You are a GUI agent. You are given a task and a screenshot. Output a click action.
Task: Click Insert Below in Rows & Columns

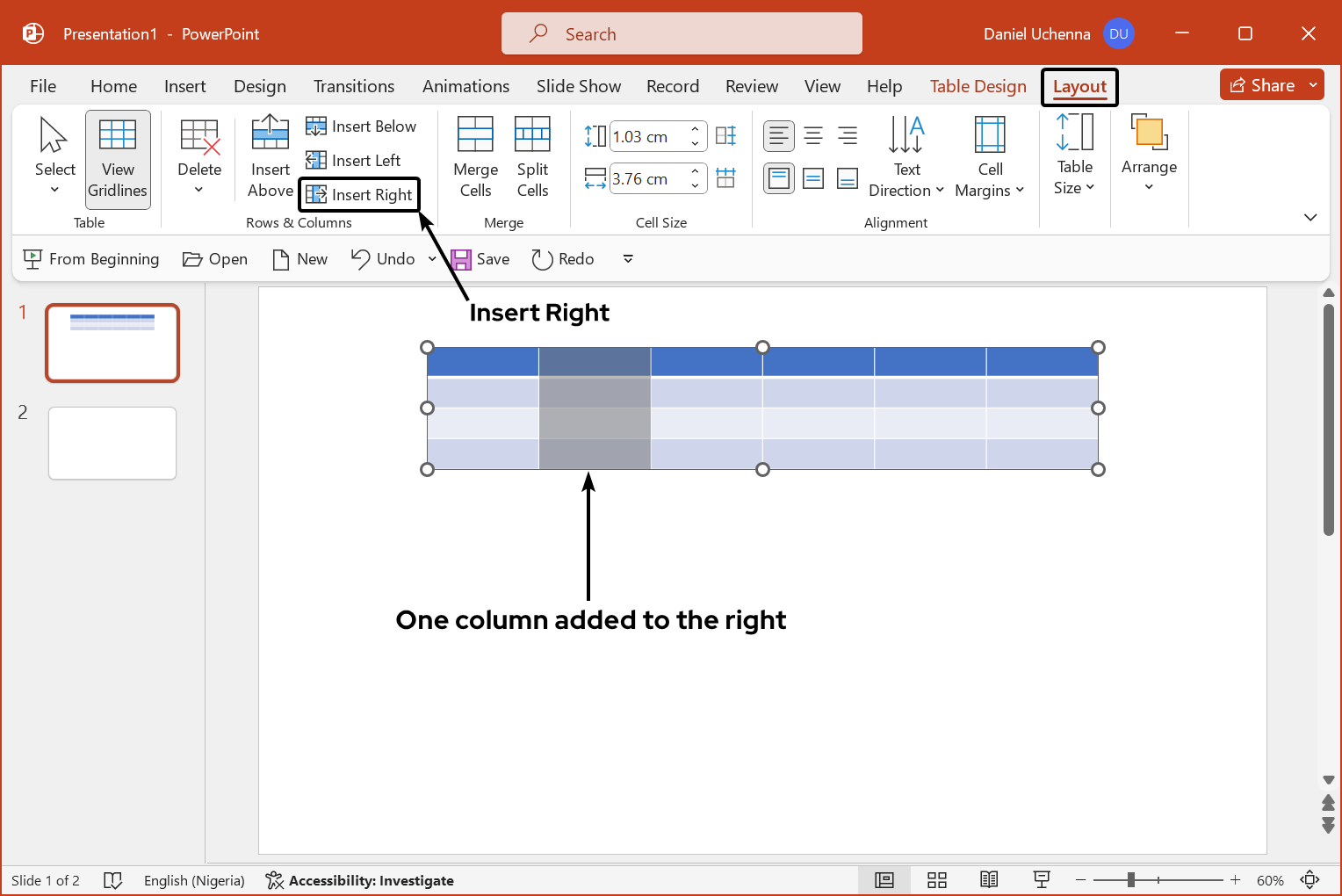361,126
